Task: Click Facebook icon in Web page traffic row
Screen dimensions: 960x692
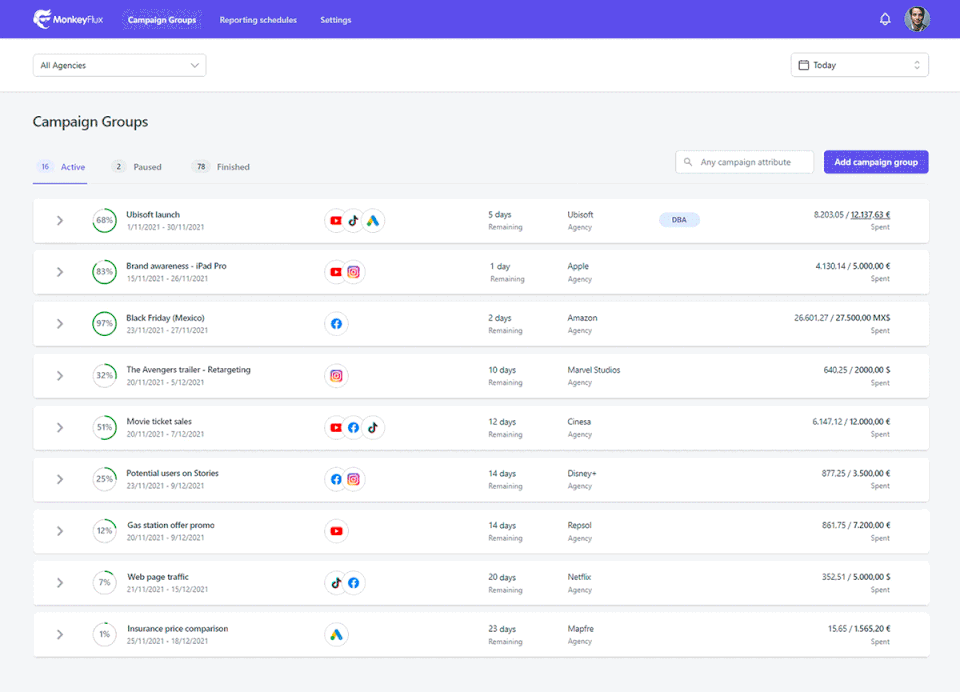Action: (354, 583)
